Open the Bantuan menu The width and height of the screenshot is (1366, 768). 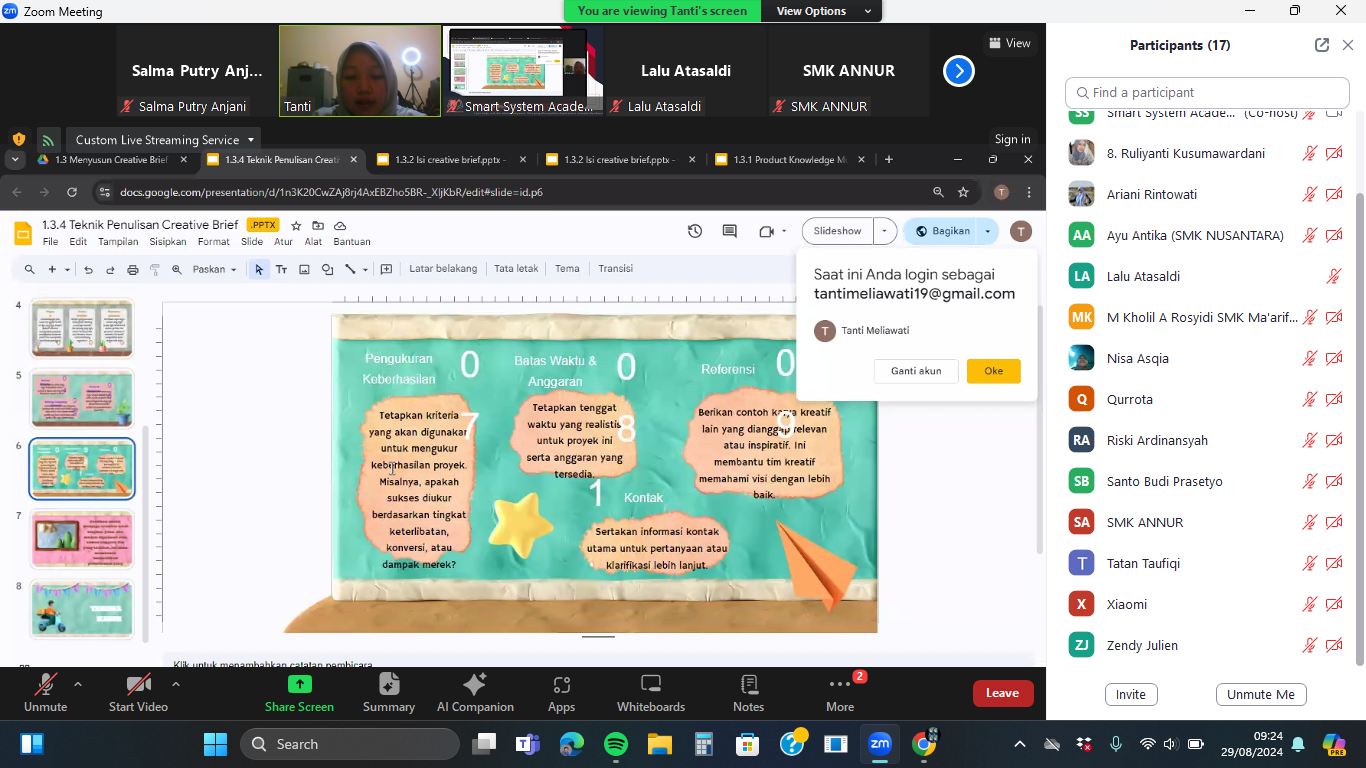point(352,242)
